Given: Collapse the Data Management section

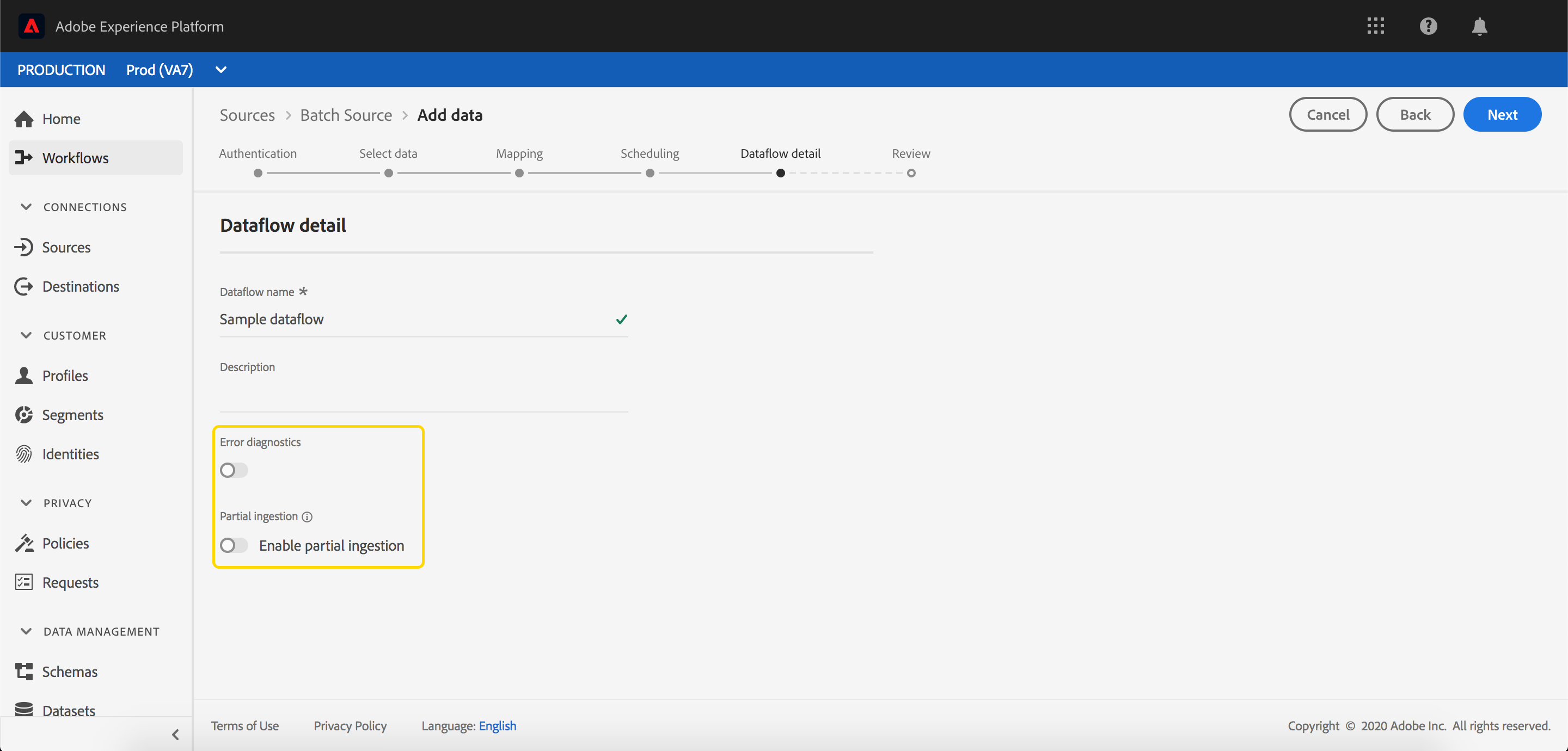Looking at the screenshot, I should tap(26, 631).
